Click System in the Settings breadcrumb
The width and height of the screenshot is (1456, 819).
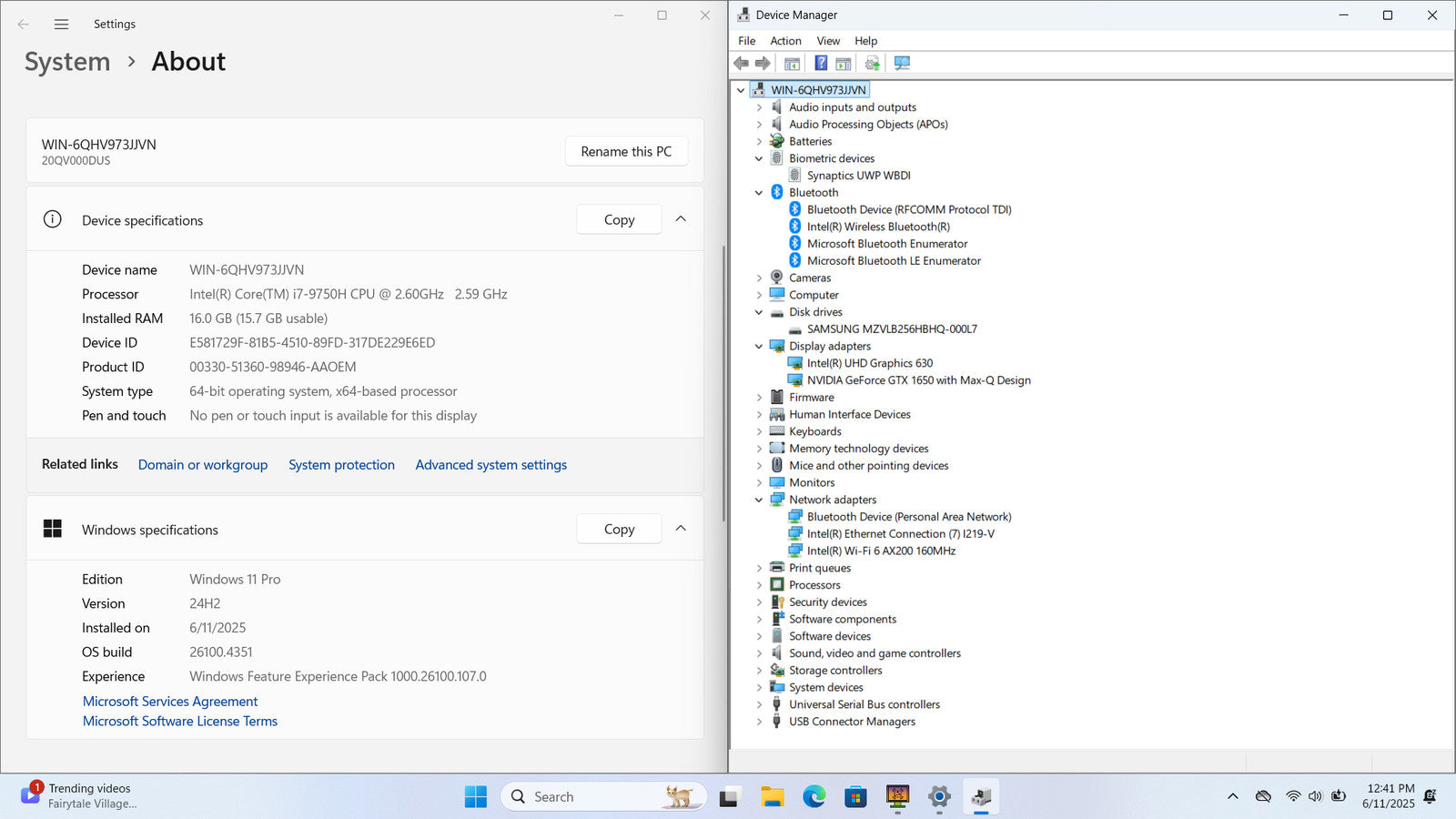coord(67,62)
